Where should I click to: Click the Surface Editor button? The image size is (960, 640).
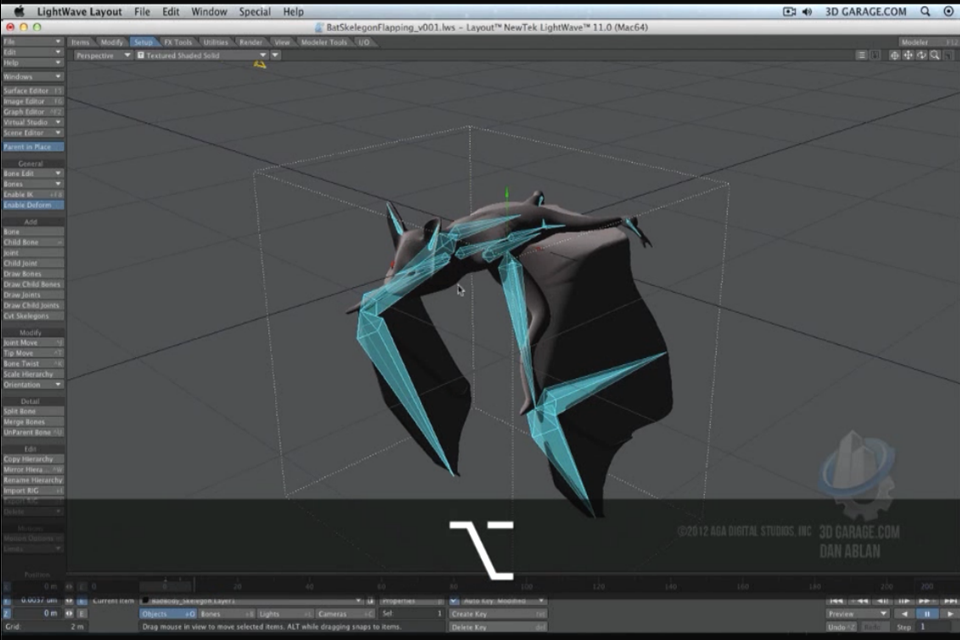(32, 91)
